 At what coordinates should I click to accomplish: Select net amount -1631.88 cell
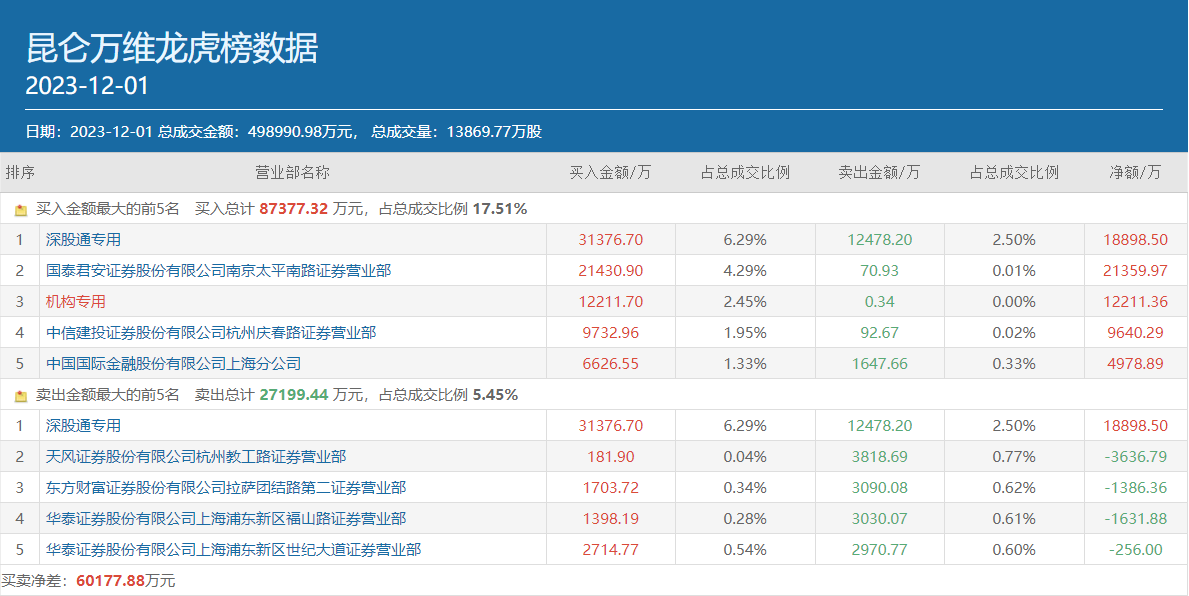1136,519
